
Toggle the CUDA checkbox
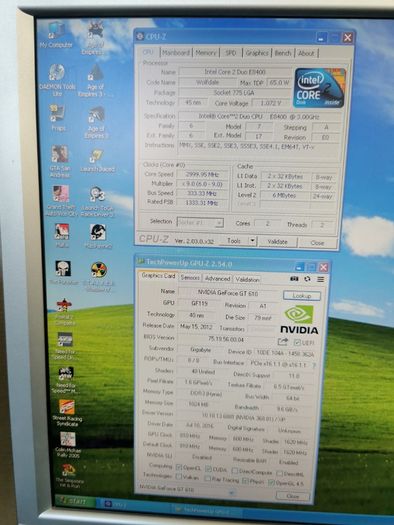point(208,468)
